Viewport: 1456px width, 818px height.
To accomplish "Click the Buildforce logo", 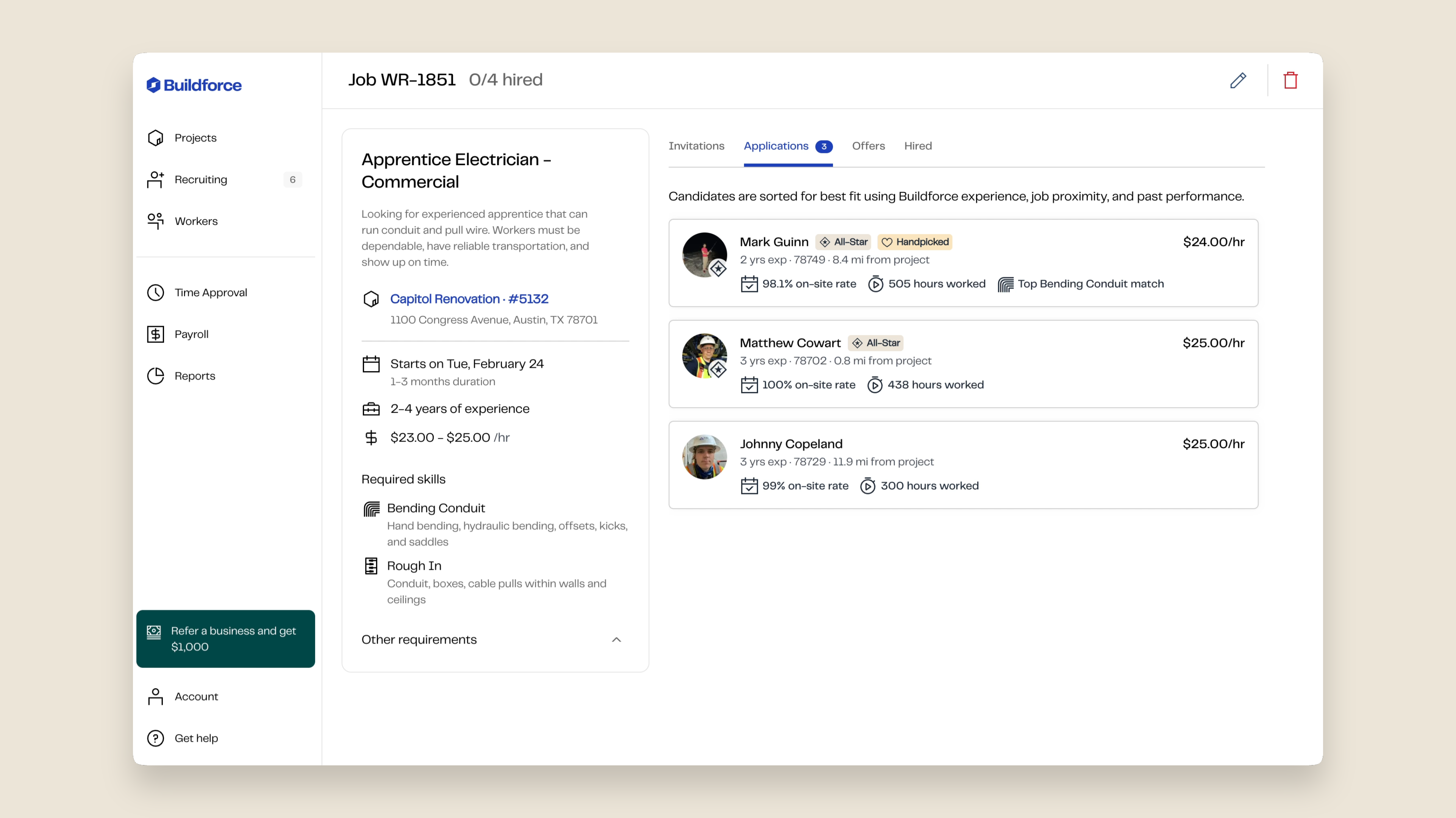I will (x=194, y=85).
